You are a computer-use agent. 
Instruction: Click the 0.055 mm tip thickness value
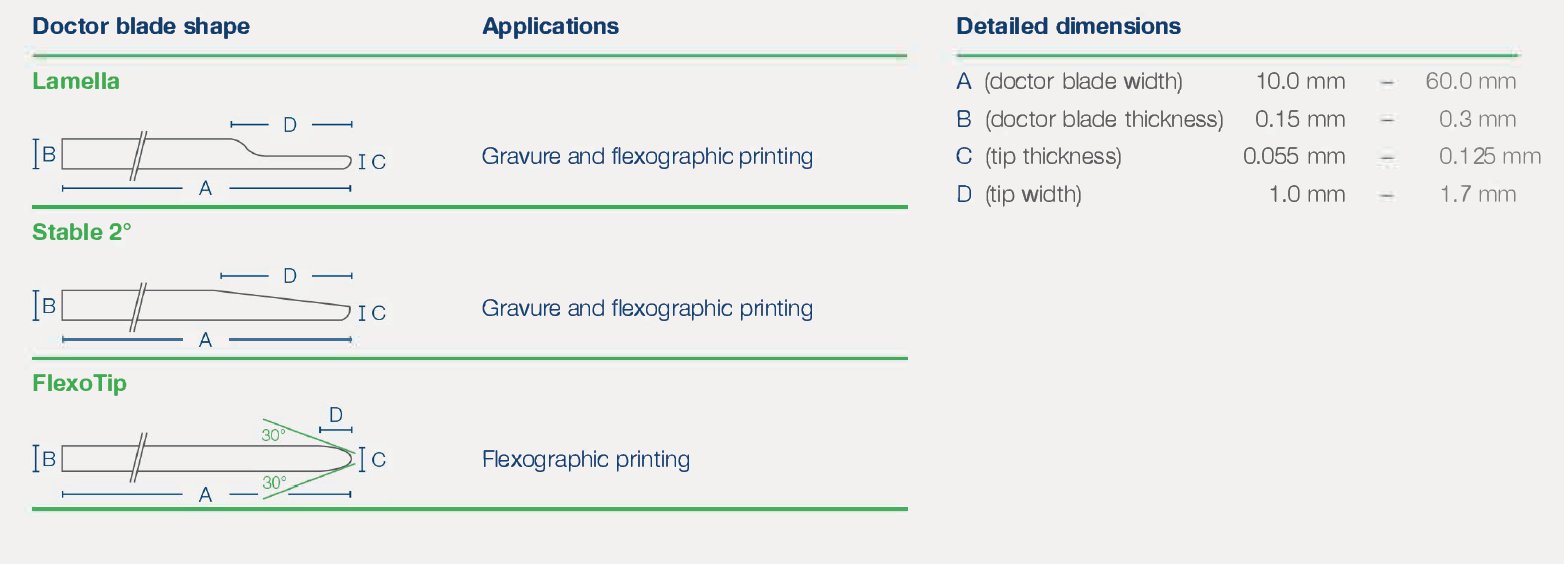1294,156
